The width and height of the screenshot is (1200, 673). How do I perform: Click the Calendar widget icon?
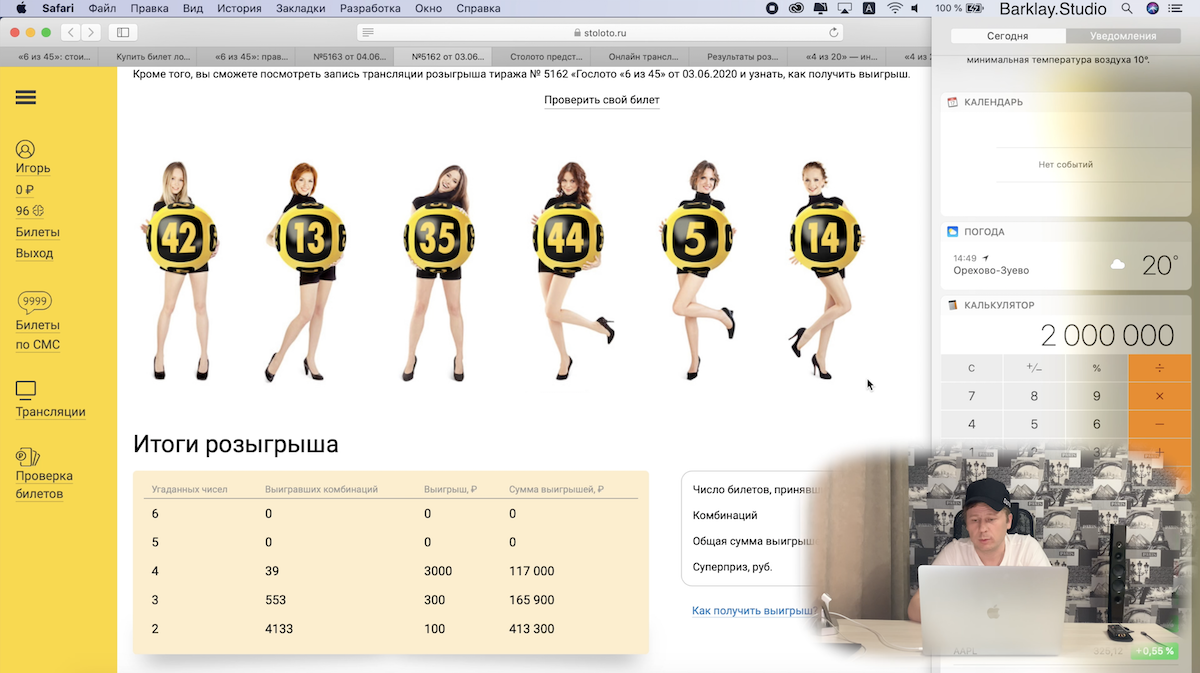(x=953, y=102)
